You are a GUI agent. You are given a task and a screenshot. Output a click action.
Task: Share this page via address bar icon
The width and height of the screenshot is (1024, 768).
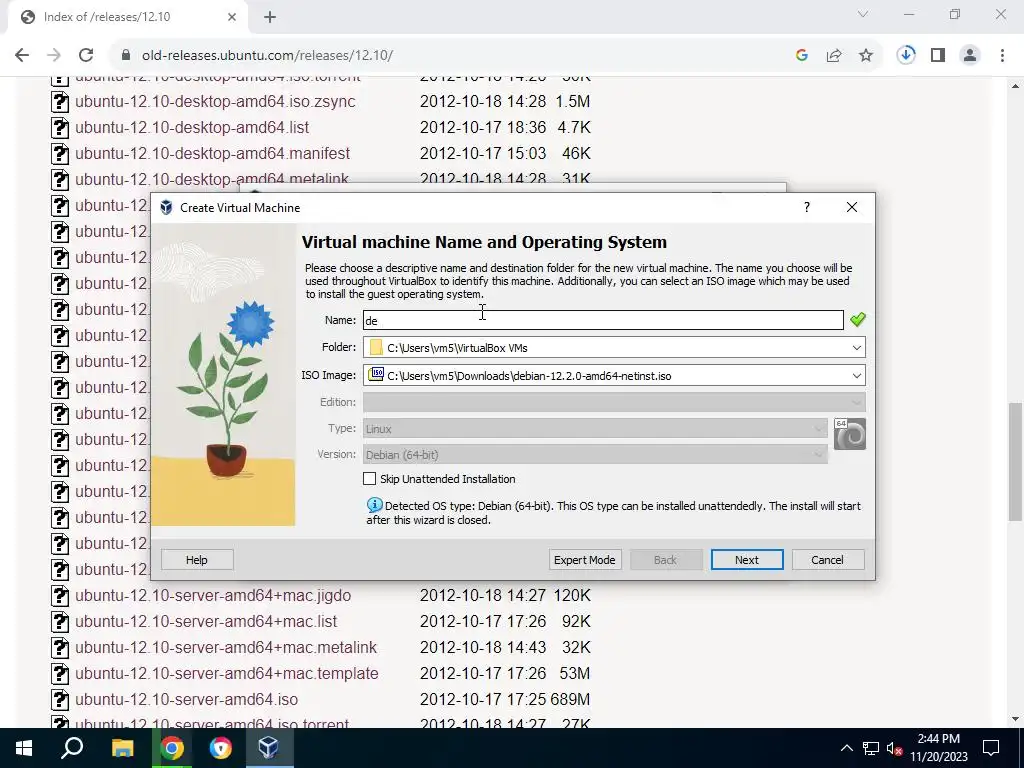[x=834, y=56]
